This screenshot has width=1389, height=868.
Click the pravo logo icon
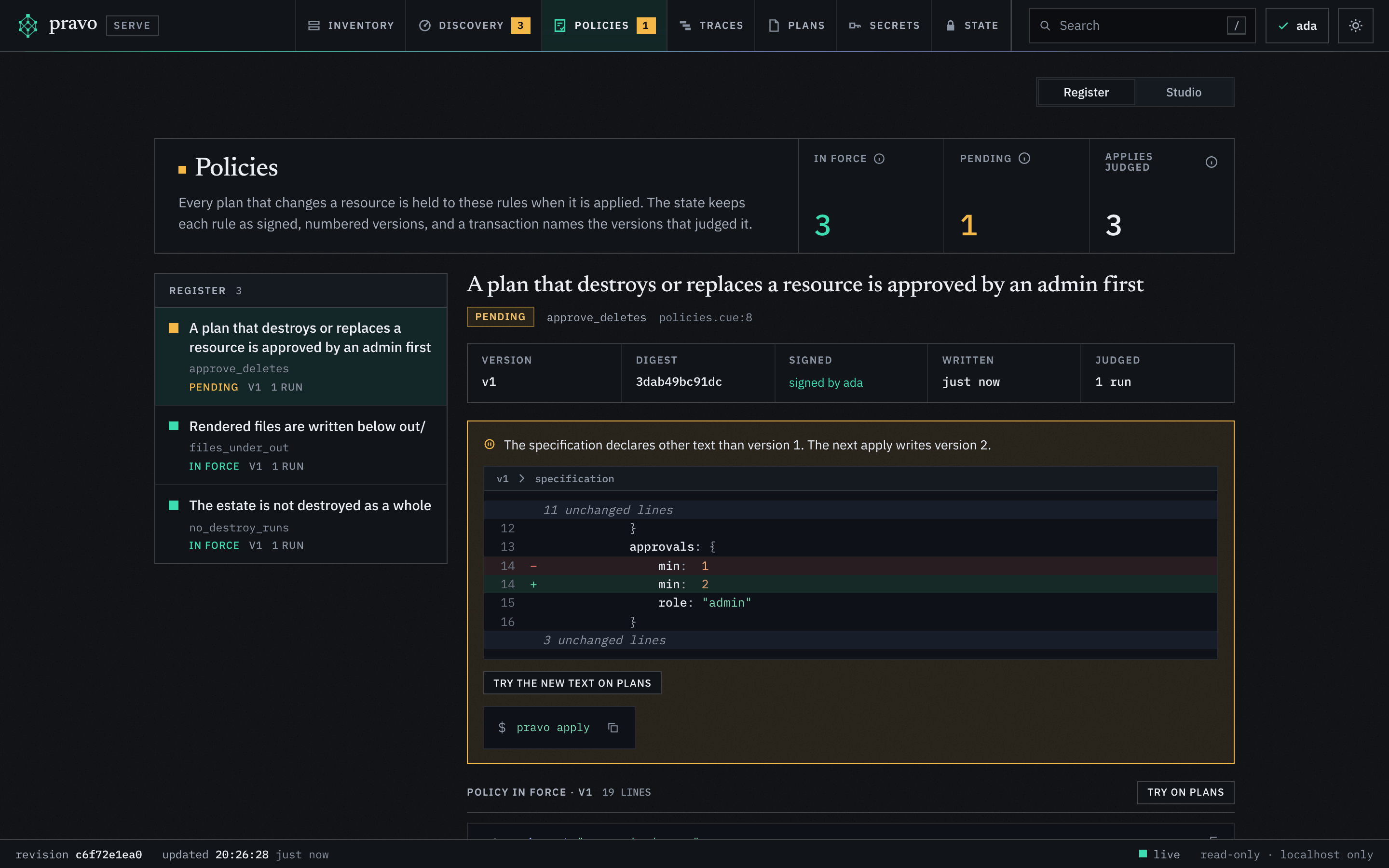click(x=27, y=25)
